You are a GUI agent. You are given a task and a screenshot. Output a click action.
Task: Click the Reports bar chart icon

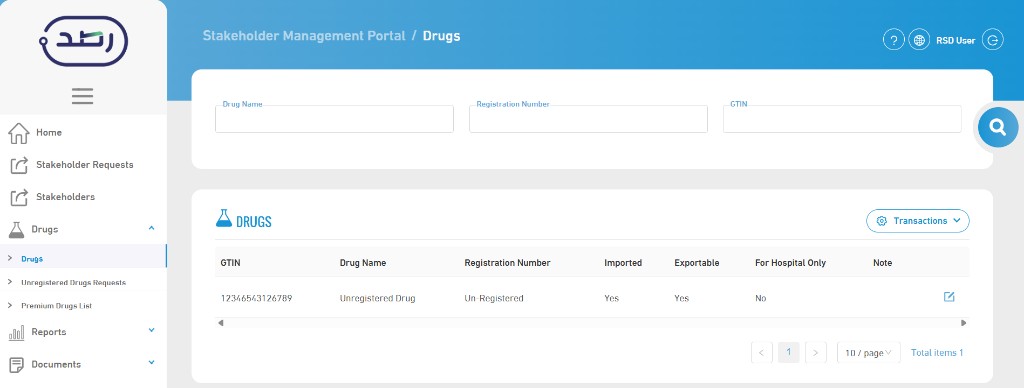16,332
